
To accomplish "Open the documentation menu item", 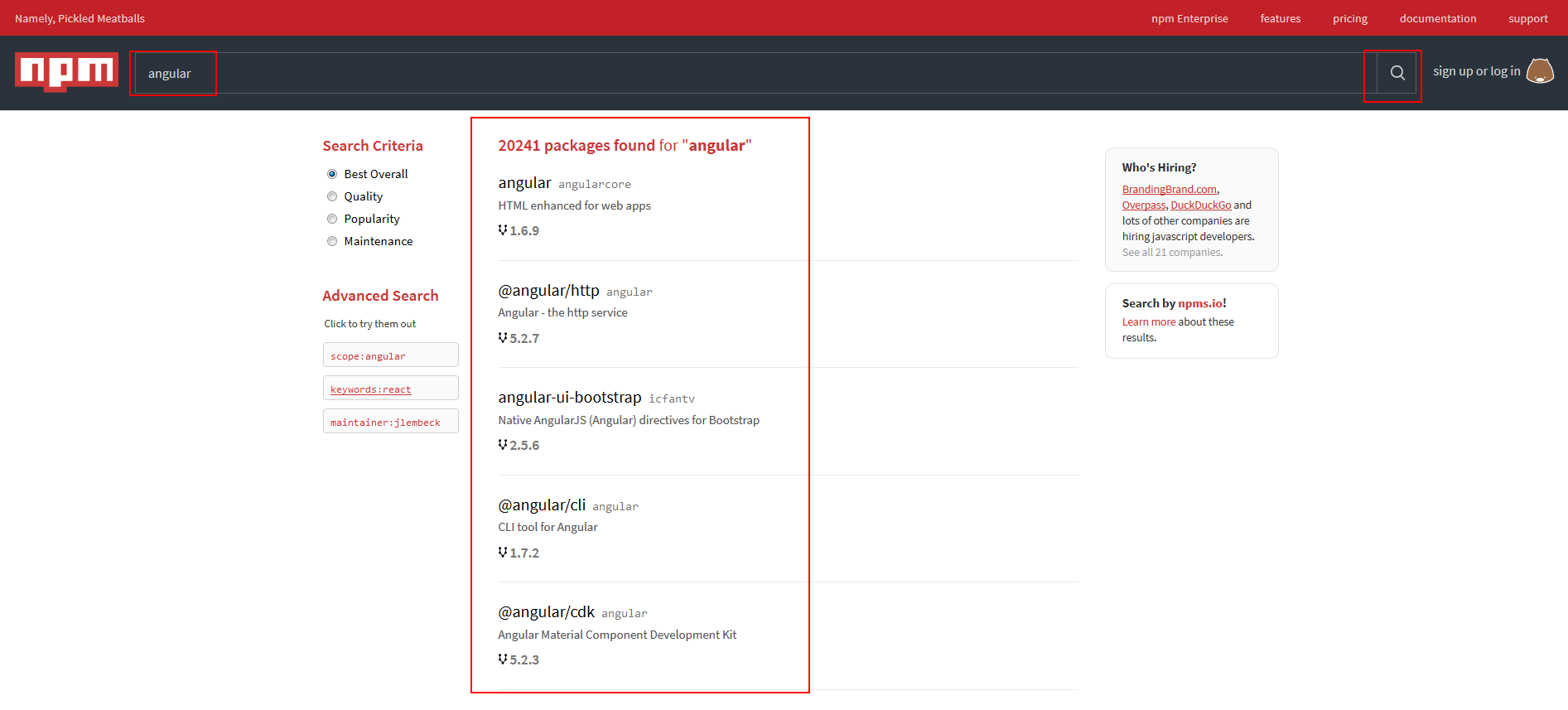I will [1438, 18].
